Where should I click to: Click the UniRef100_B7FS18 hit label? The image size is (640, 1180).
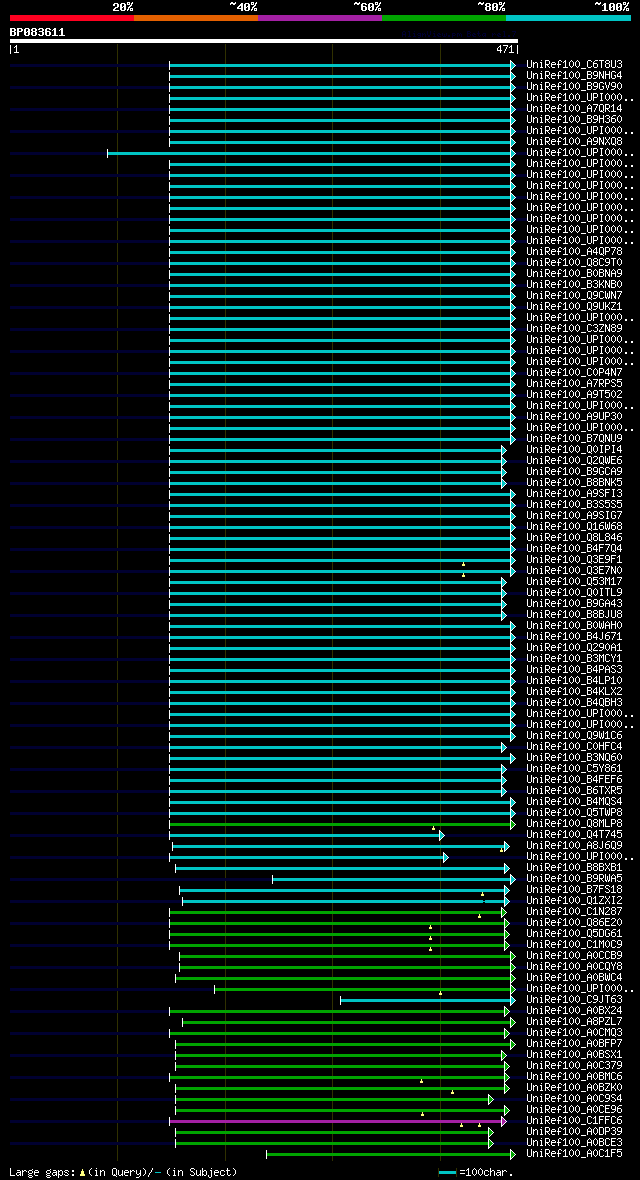[574, 890]
